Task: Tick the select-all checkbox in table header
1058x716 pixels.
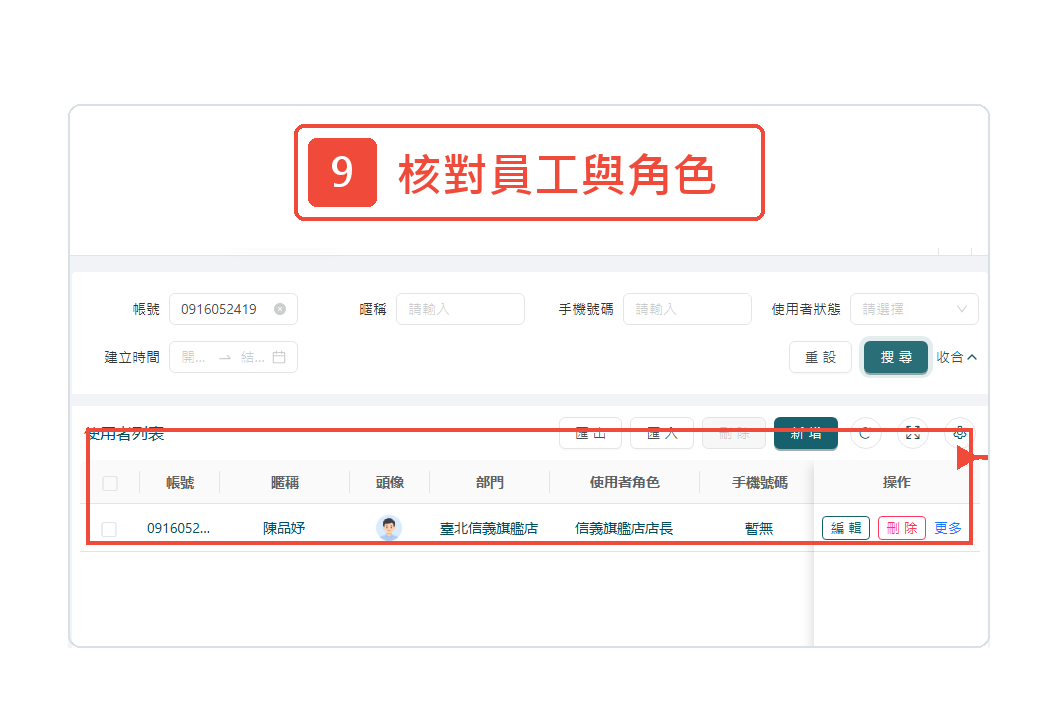Action: pos(110,483)
